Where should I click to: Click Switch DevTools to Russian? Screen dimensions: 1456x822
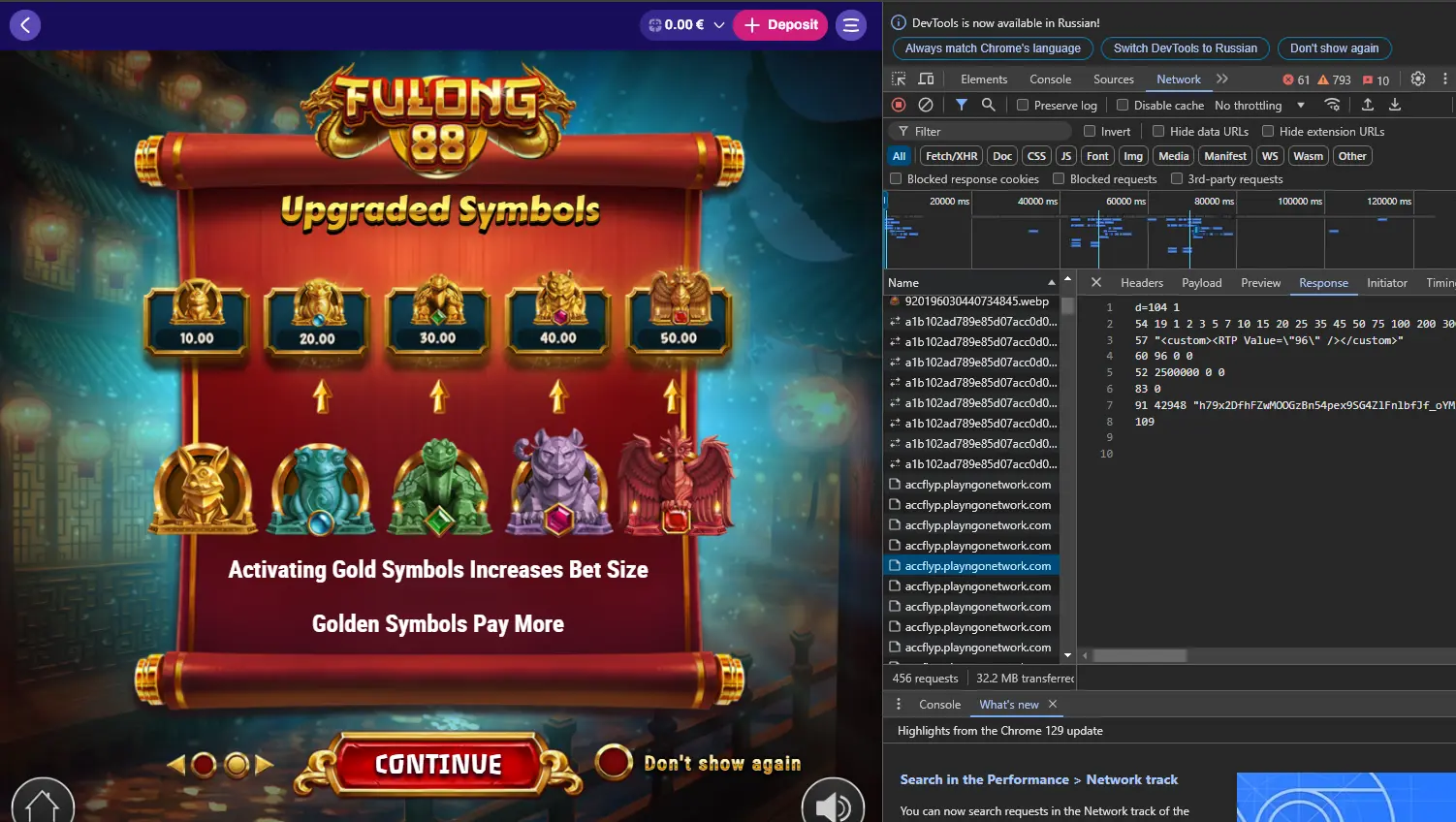1185,48
